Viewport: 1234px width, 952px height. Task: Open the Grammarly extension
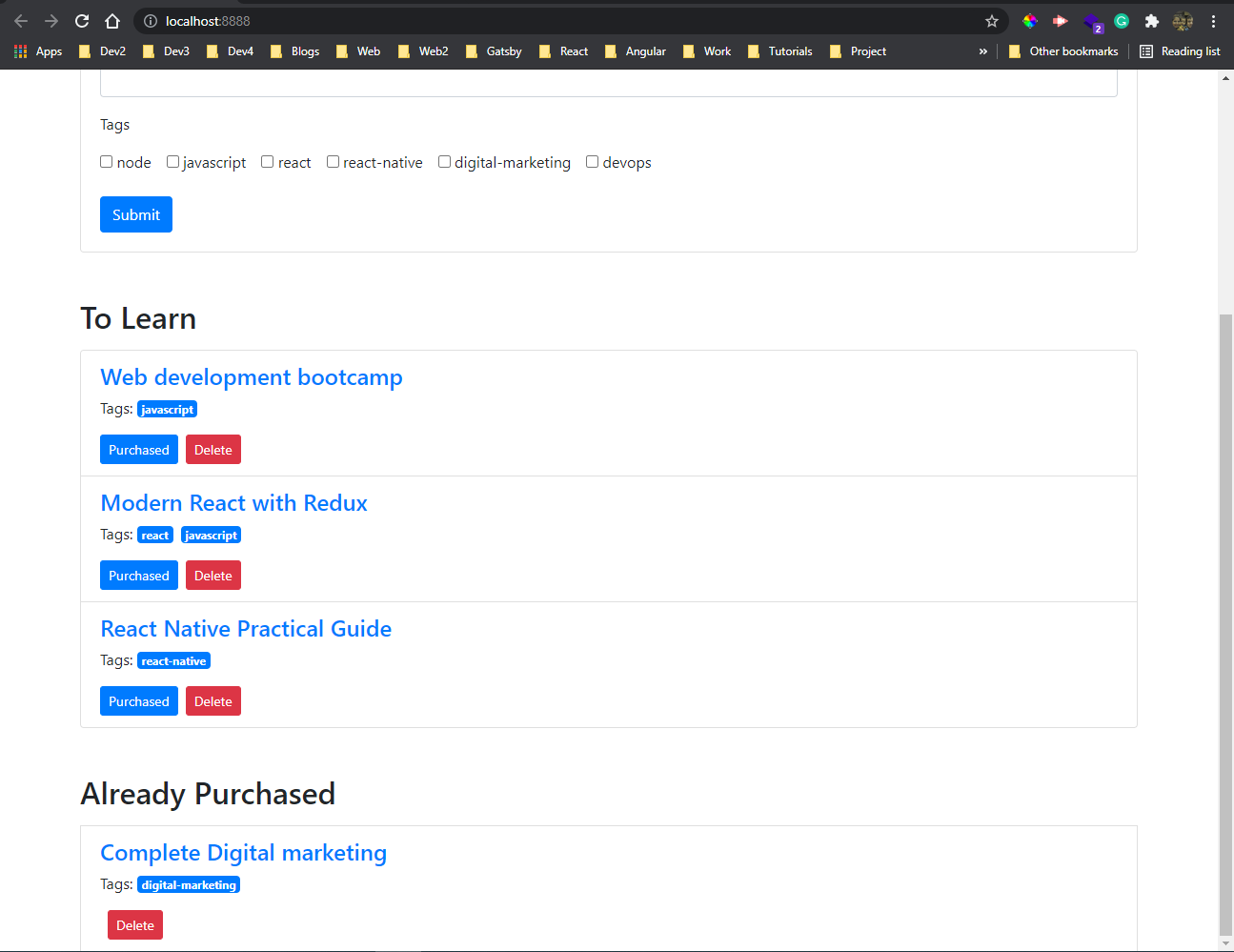(x=1122, y=21)
